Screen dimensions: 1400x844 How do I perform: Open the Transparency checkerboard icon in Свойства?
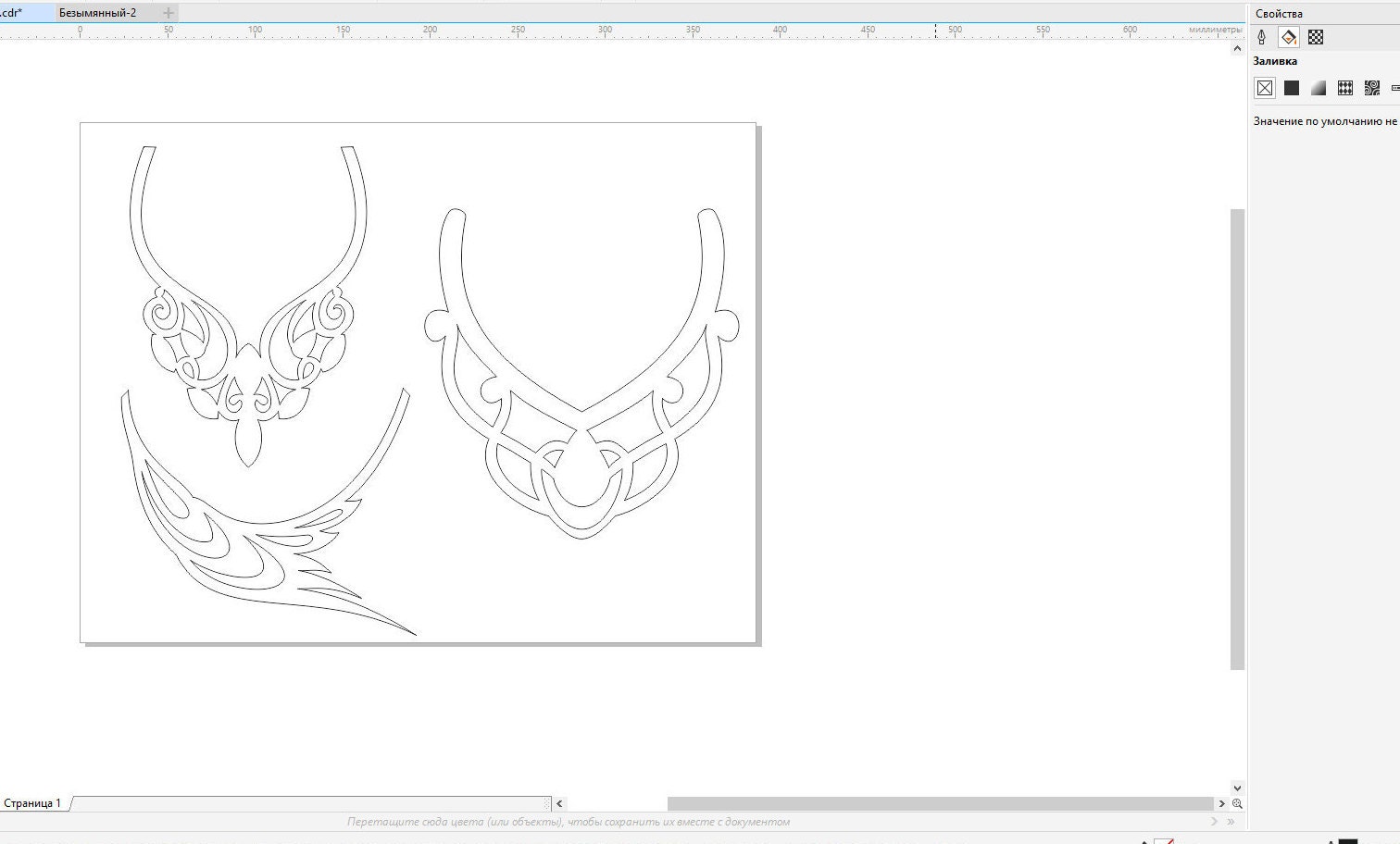point(1314,37)
